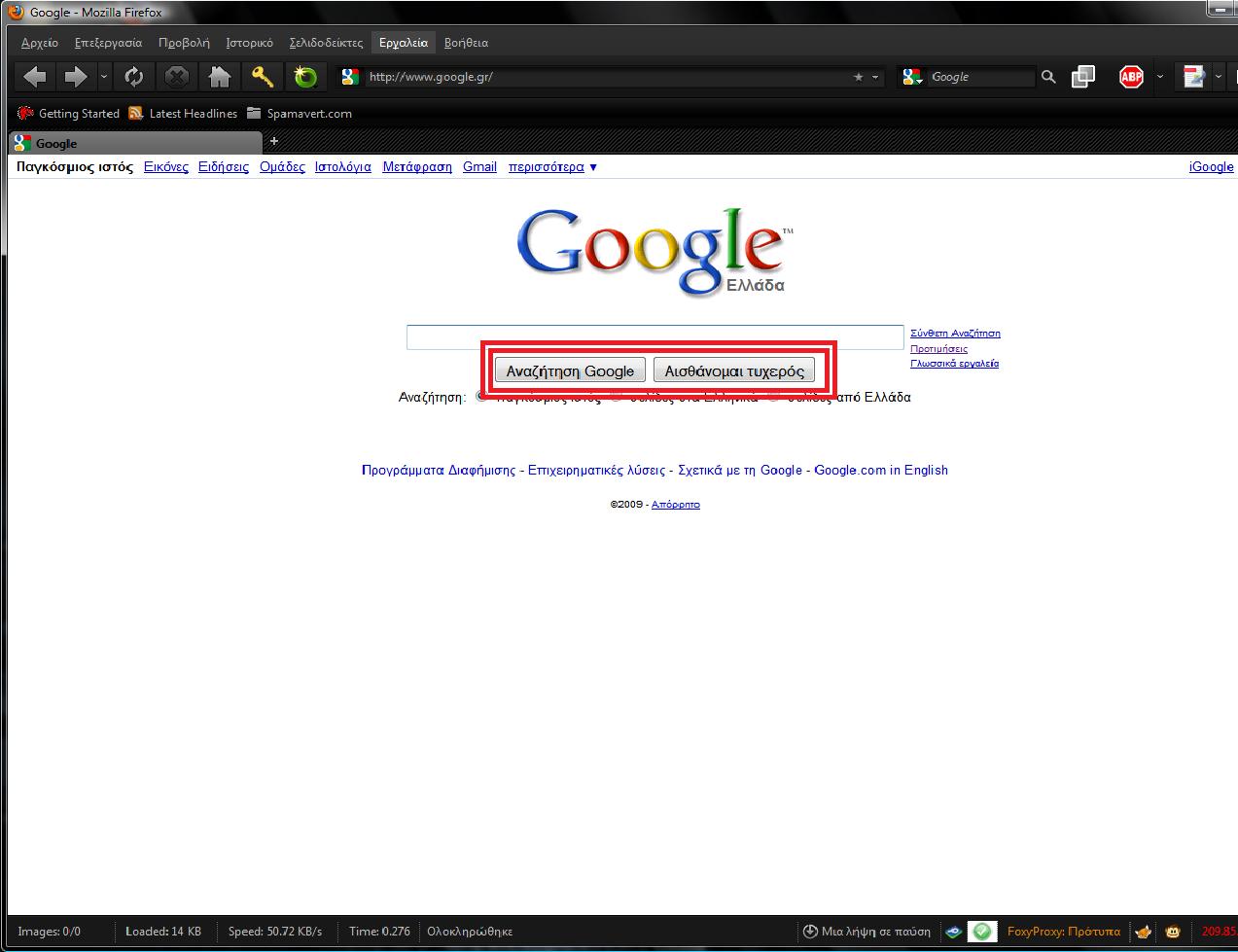The height and width of the screenshot is (952, 1238).
Task: Open the Προβολή menu
Action: click(x=184, y=43)
